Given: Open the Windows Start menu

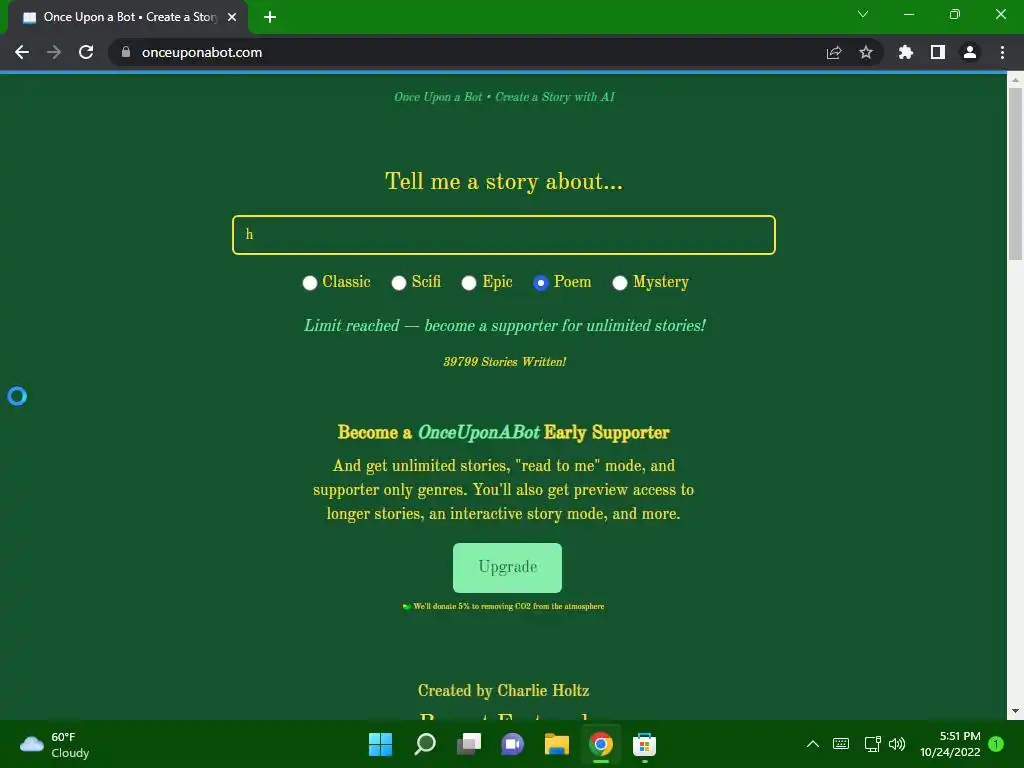Looking at the screenshot, I should [380, 744].
